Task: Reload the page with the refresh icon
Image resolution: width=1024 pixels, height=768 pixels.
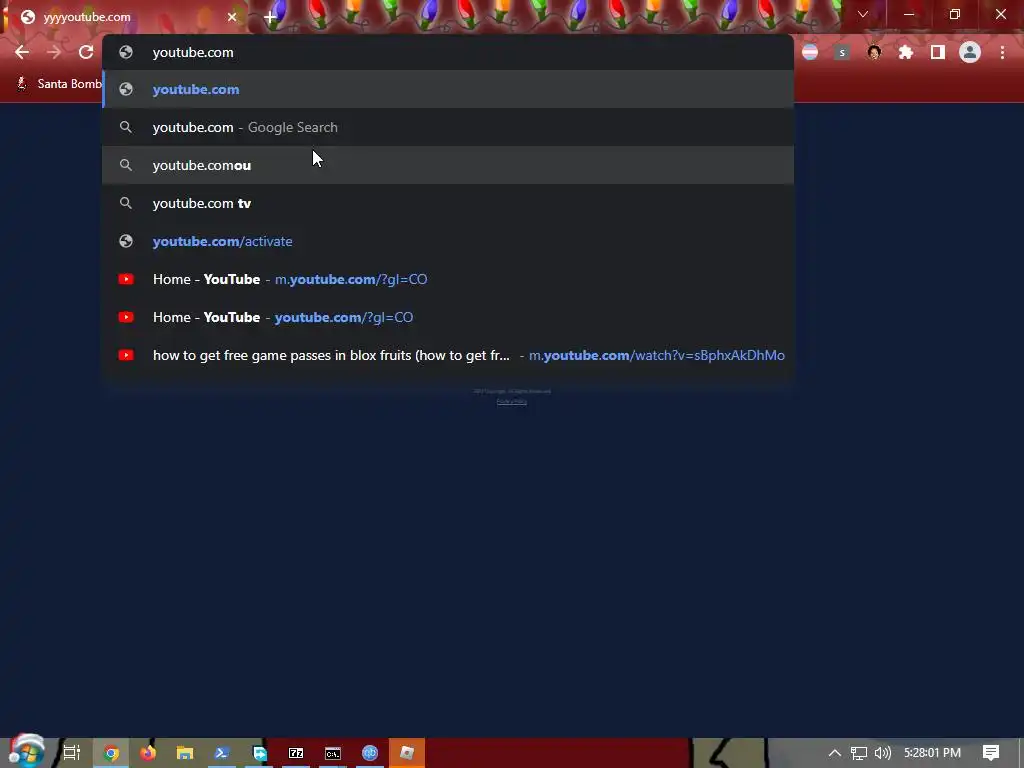Action: click(86, 52)
